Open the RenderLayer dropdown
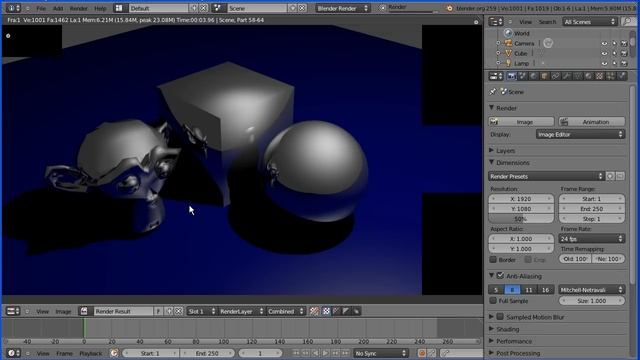This screenshot has width=640, height=360. 241,311
